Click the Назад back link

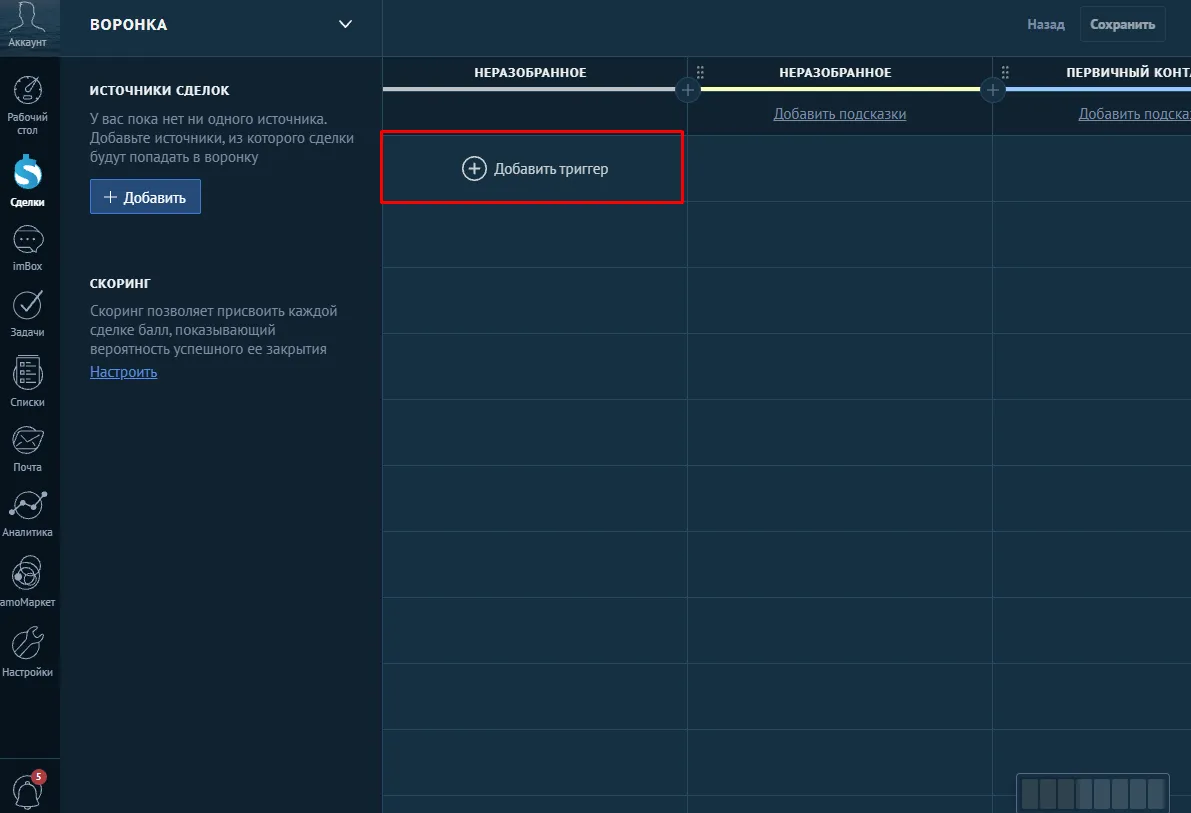(x=1046, y=24)
